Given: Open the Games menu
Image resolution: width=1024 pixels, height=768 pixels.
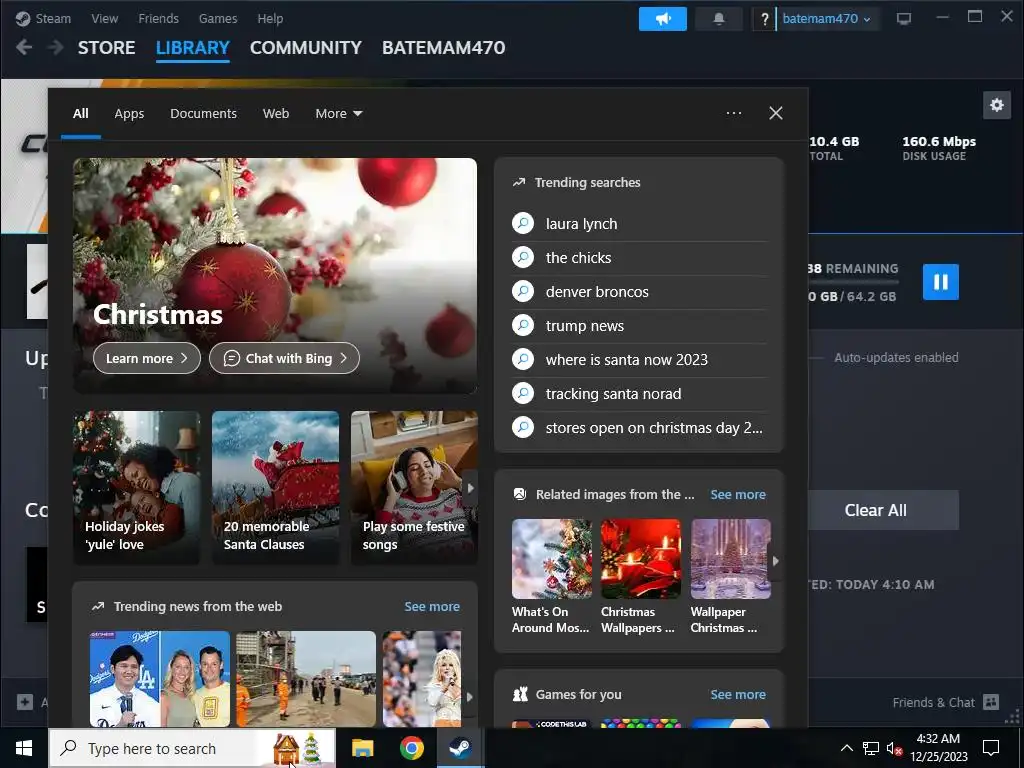Looking at the screenshot, I should coord(217,18).
